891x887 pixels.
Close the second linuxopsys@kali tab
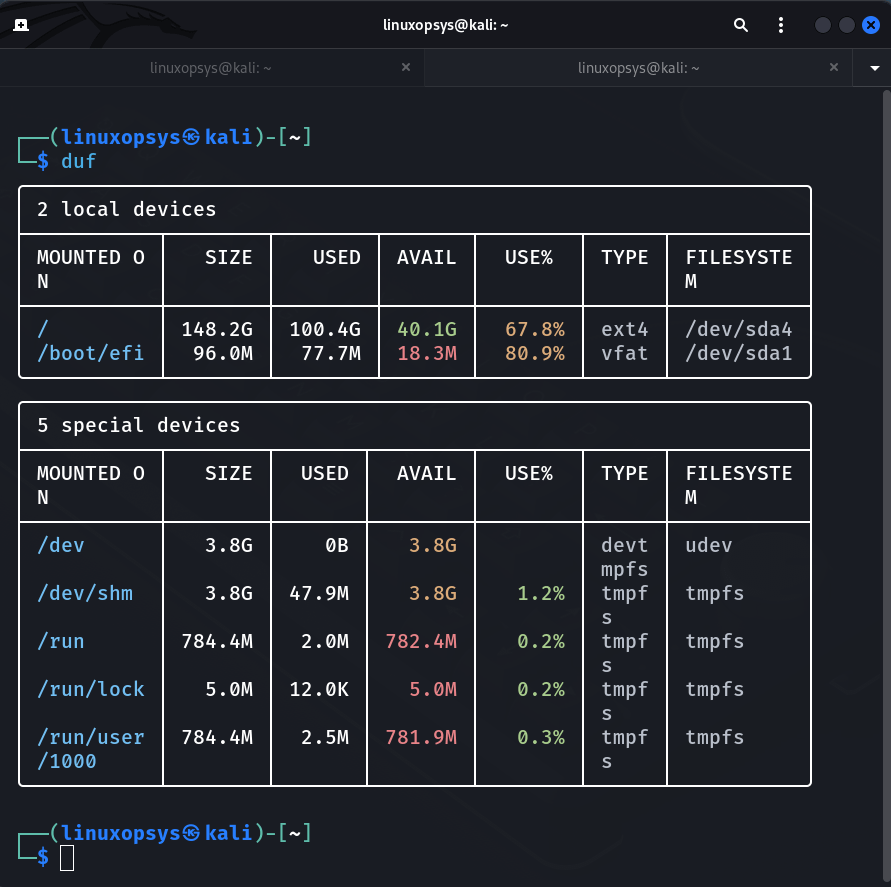[835, 67]
